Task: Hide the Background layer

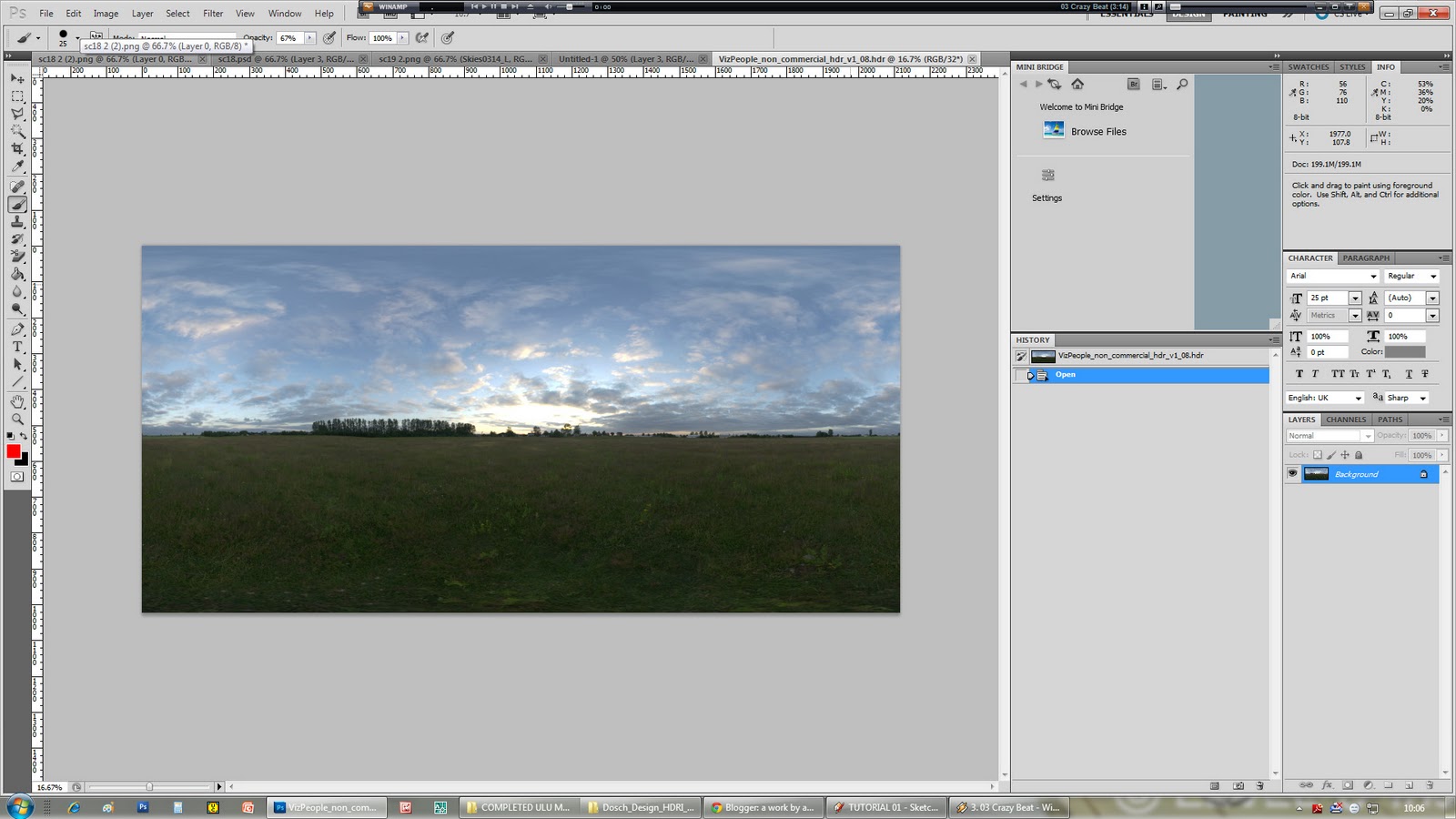Action: coord(1293,474)
